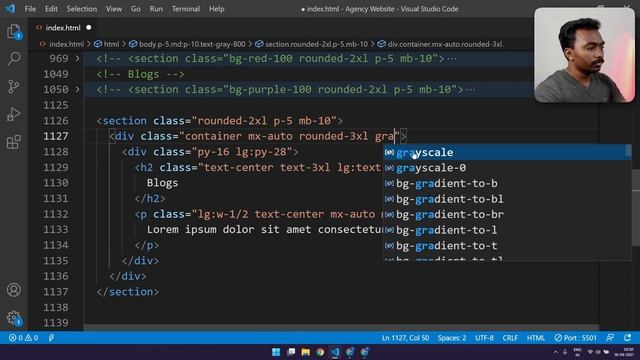The height and width of the screenshot is (360, 640).
Task: Click the webcam overlay thumbnail
Action: (x=584, y=55)
